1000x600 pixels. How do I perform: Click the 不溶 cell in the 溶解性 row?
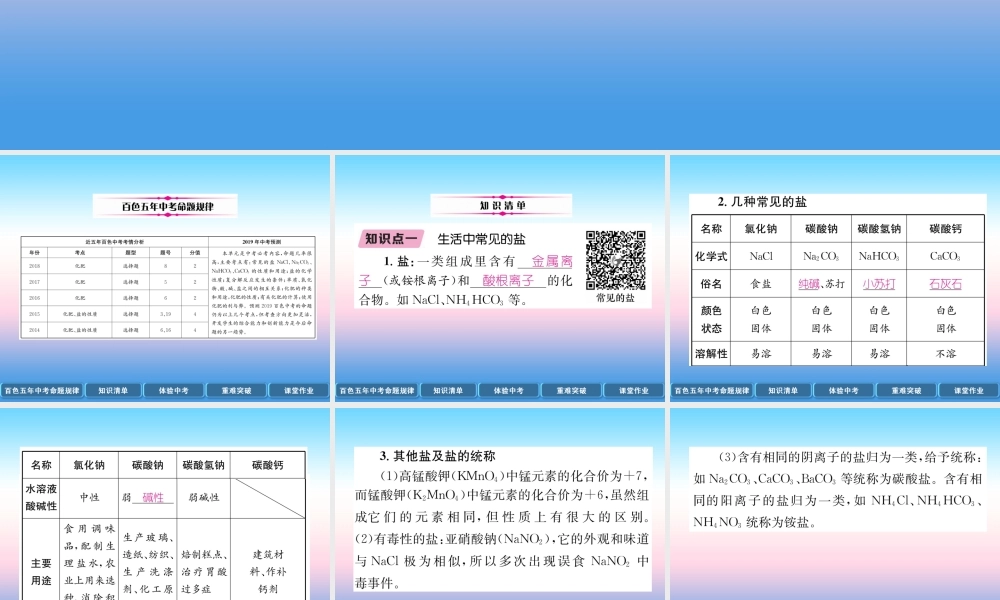coord(945,353)
